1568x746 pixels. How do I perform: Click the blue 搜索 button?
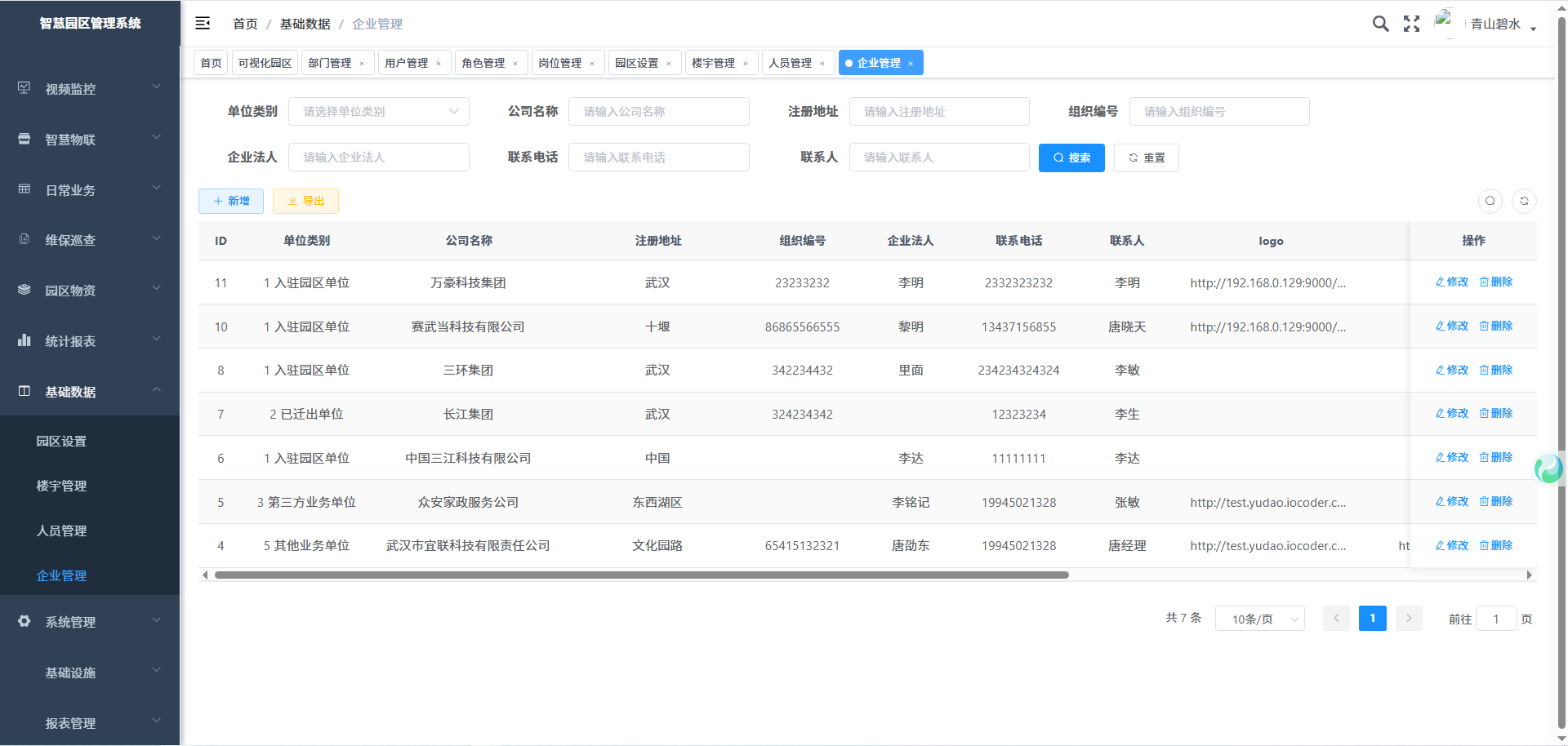[x=1071, y=158]
